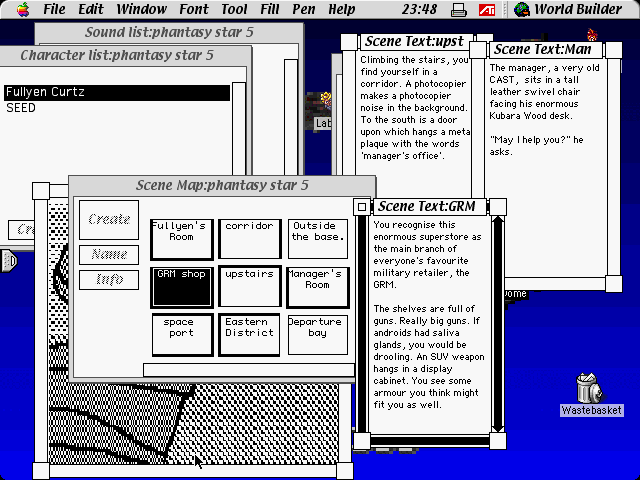
Task: Click Scene Text:upst title bar
Action: tap(414, 41)
